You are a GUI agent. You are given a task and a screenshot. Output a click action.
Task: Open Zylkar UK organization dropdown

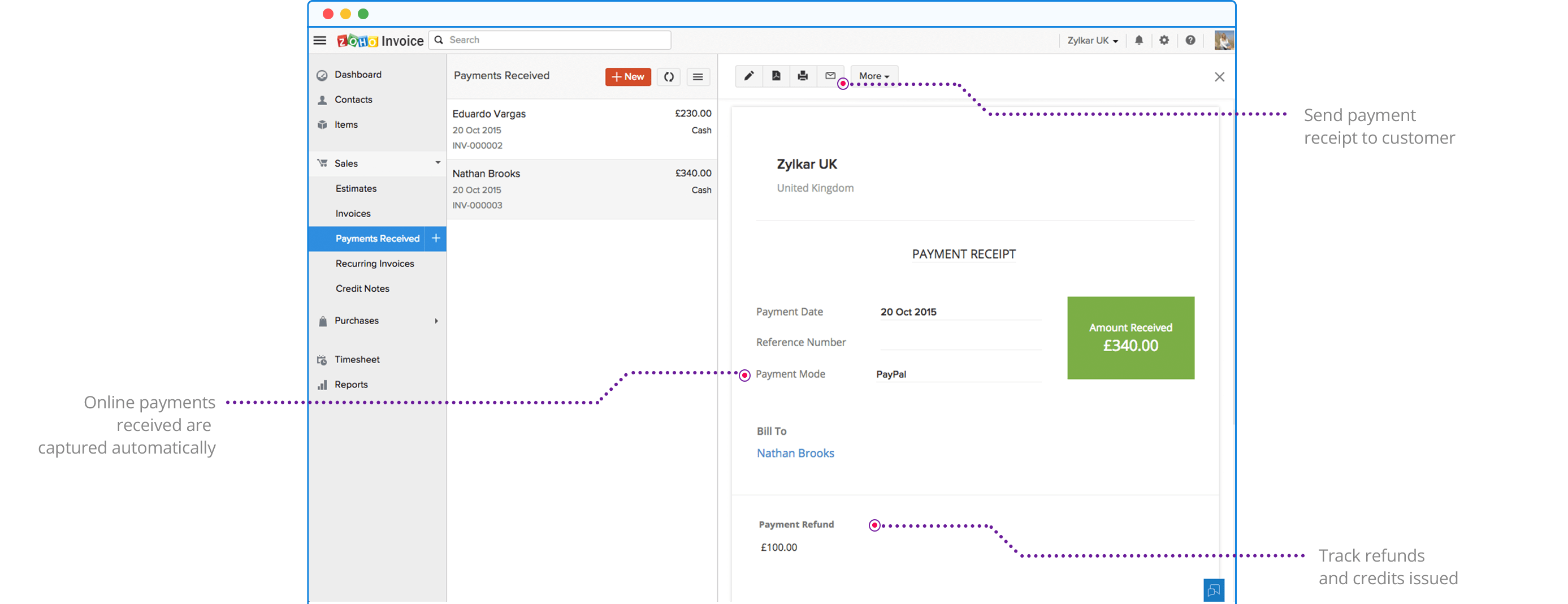[1092, 41]
